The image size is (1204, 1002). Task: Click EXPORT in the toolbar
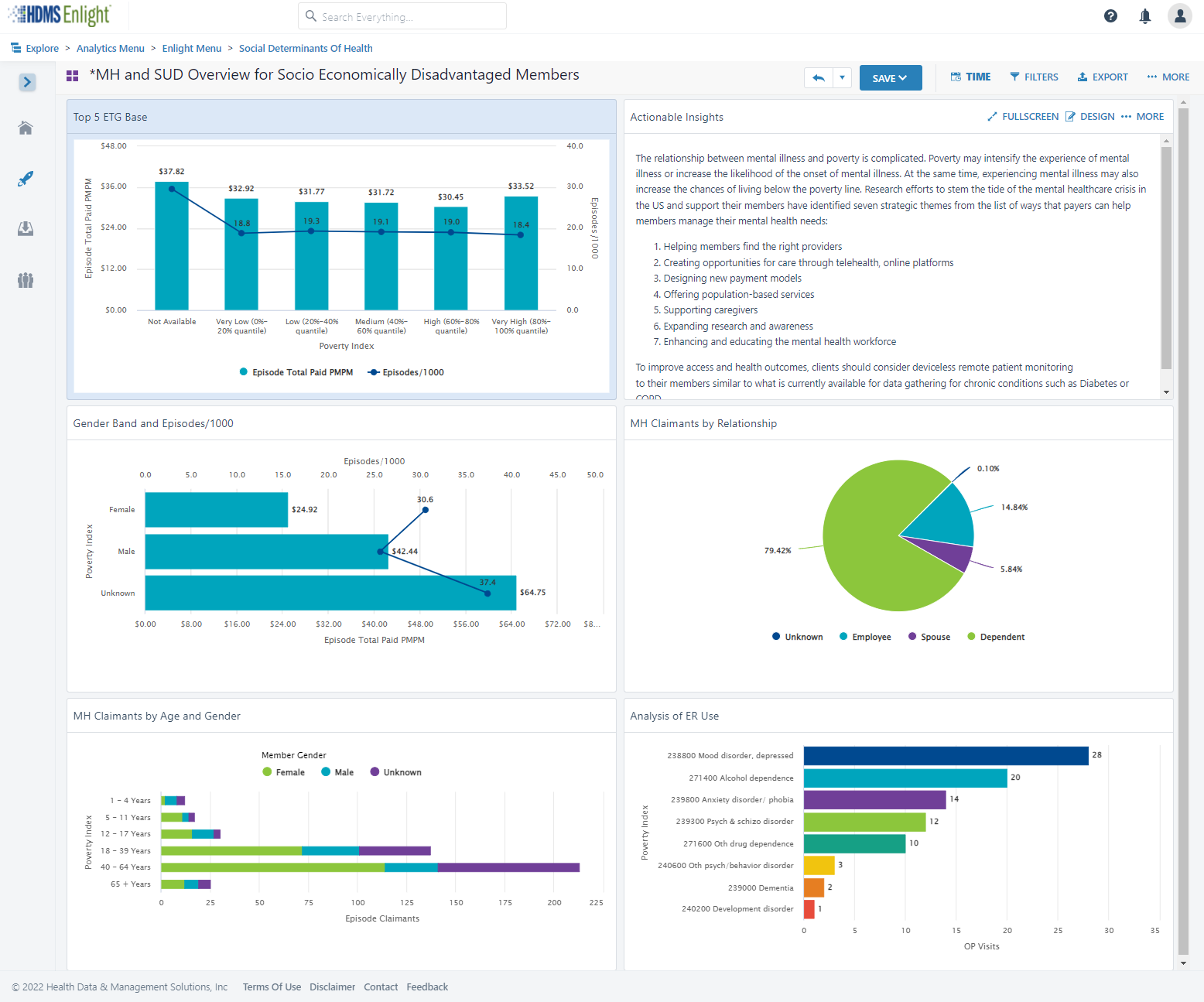(1103, 77)
